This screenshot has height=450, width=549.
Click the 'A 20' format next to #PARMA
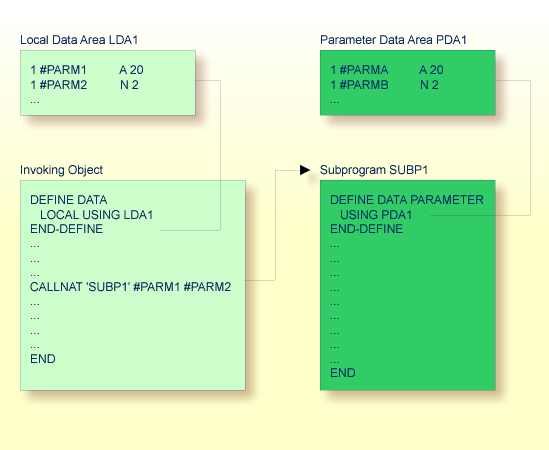click(x=431, y=70)
